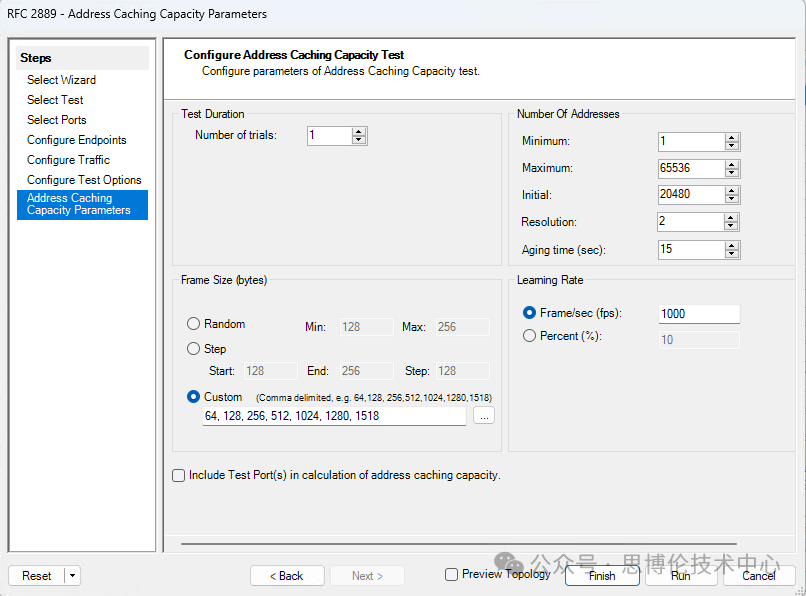Increase Aging time with up arrow

[732, 245]
